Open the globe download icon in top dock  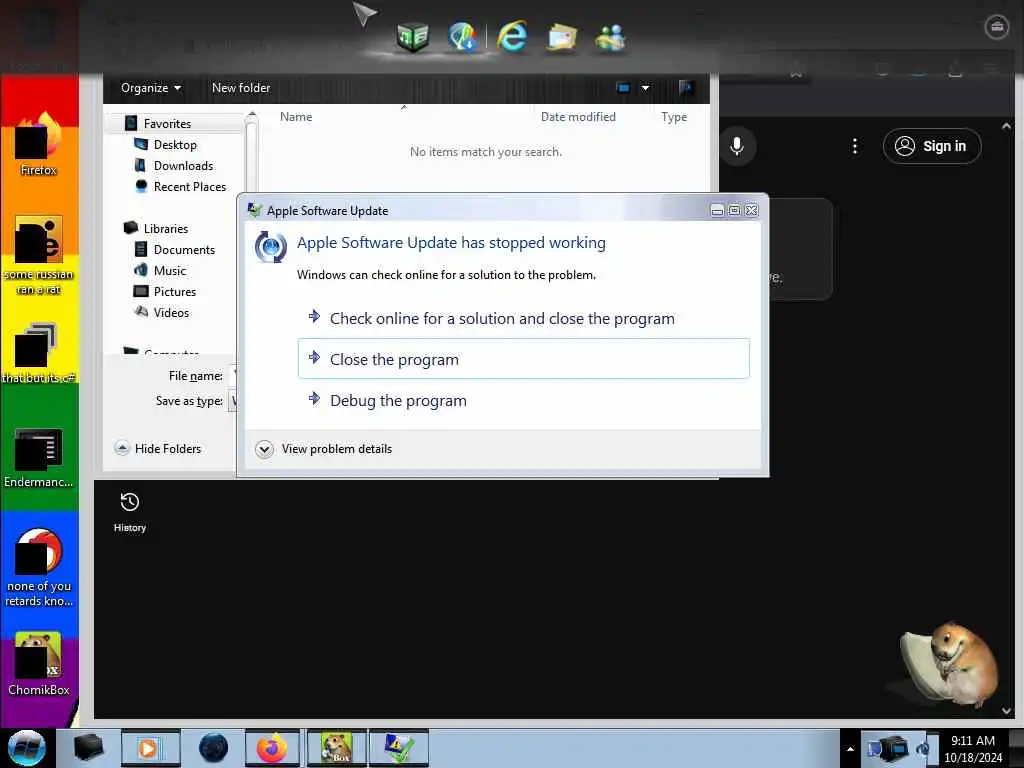click(462, 37)
